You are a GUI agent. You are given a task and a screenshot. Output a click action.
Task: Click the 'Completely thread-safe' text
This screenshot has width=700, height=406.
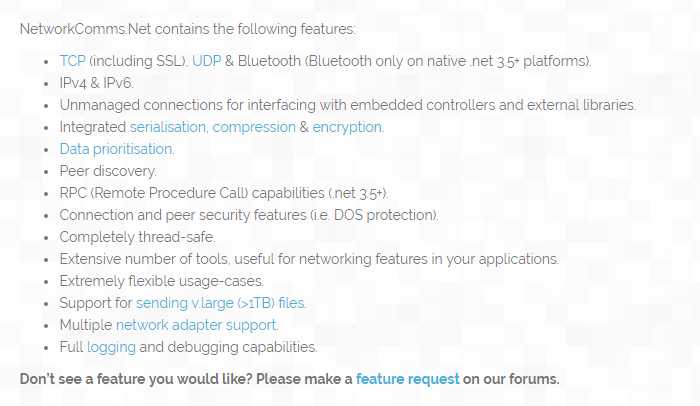138,237
